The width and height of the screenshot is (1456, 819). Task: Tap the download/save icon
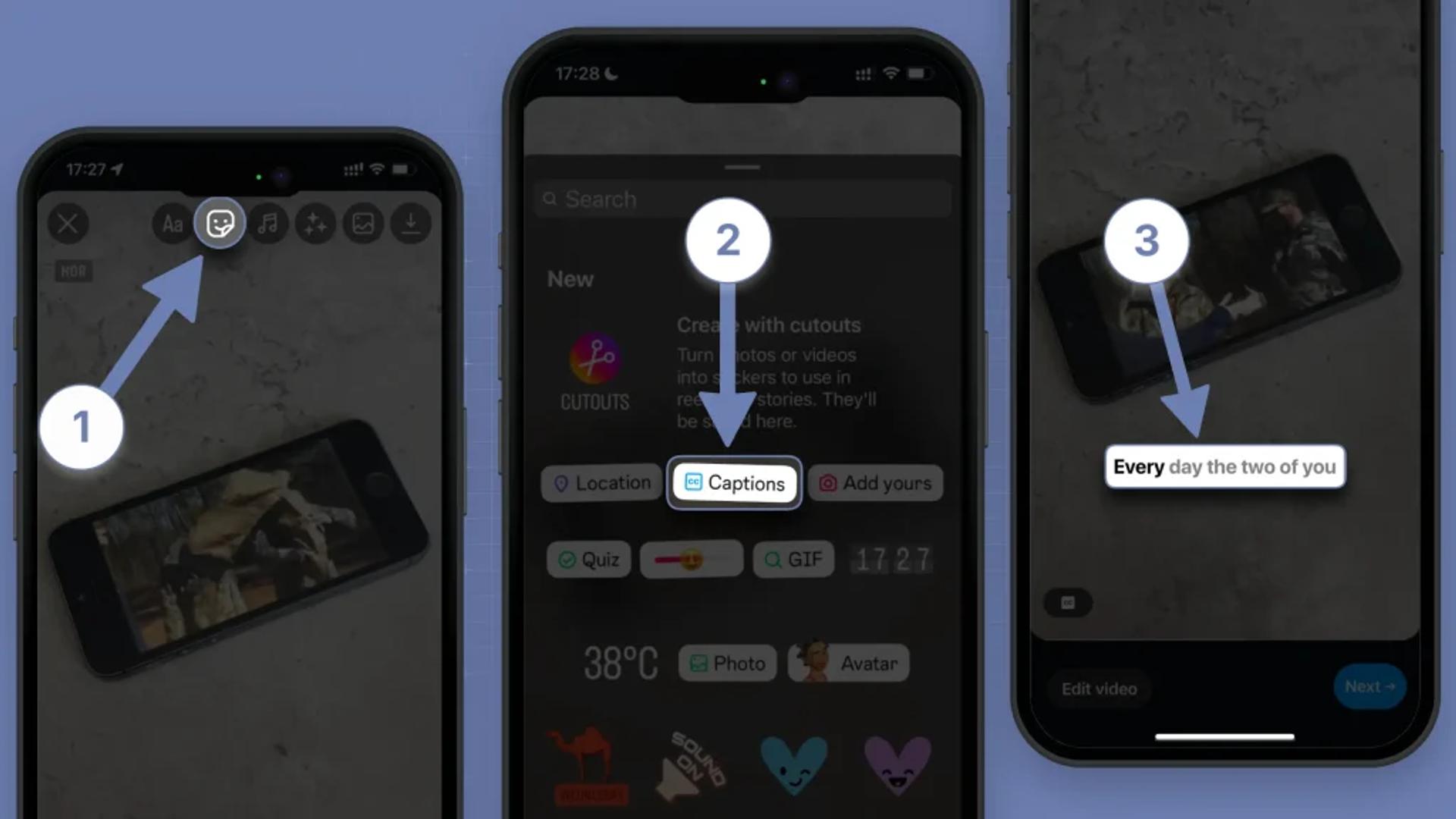tap(410, 222)
